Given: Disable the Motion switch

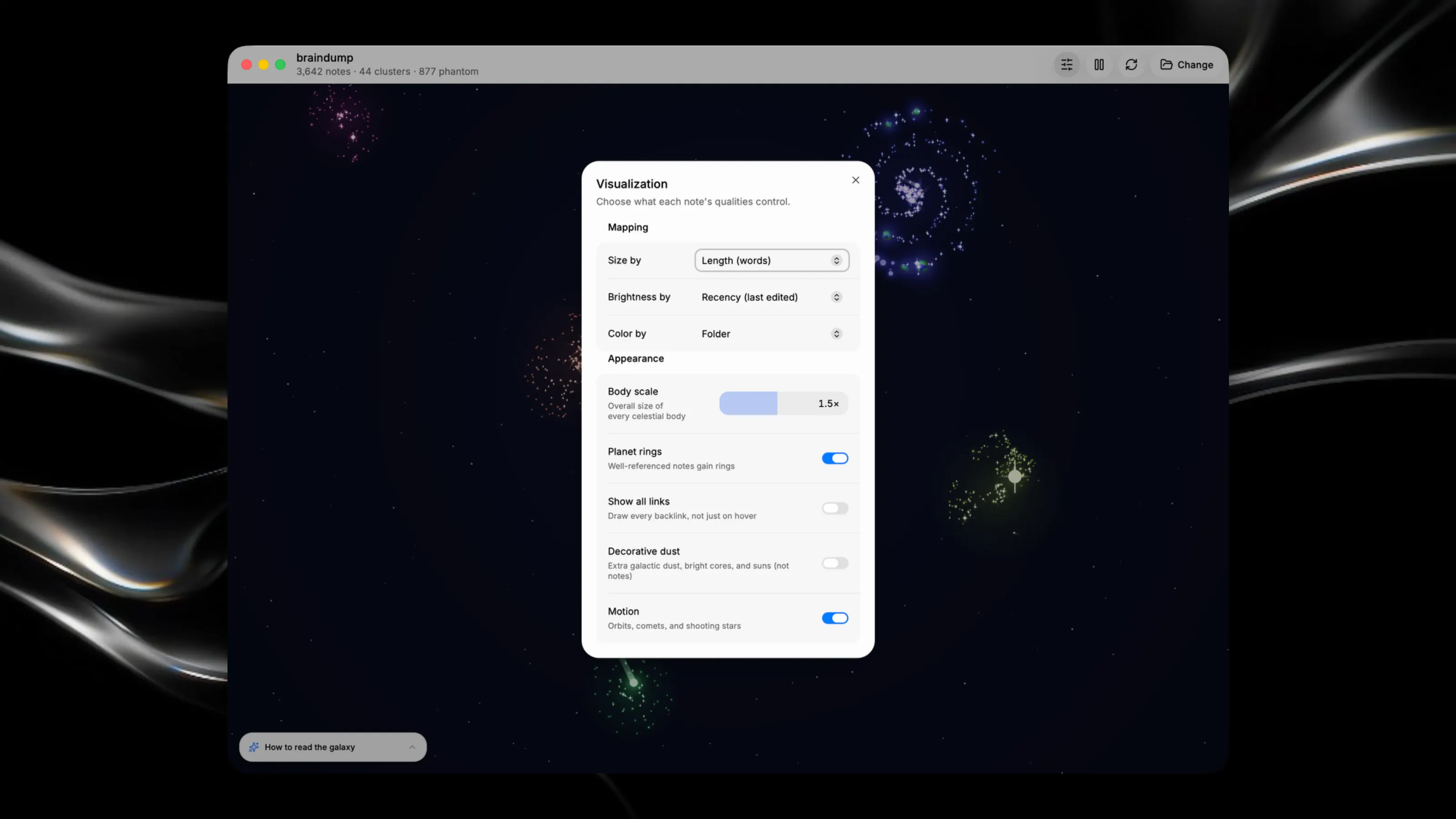Looking at the screenshot, I should 835,618.
